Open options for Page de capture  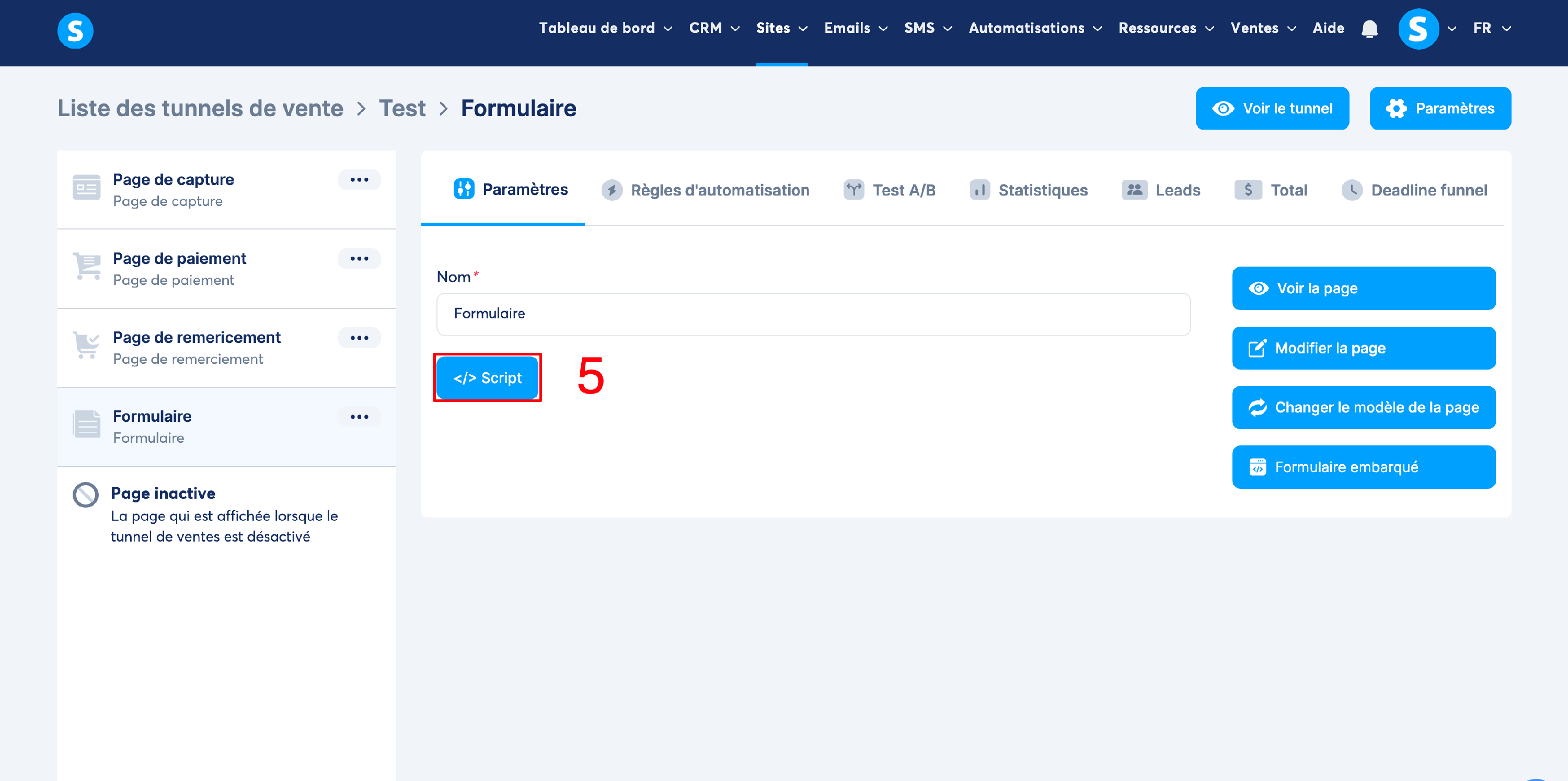(359, 180)
